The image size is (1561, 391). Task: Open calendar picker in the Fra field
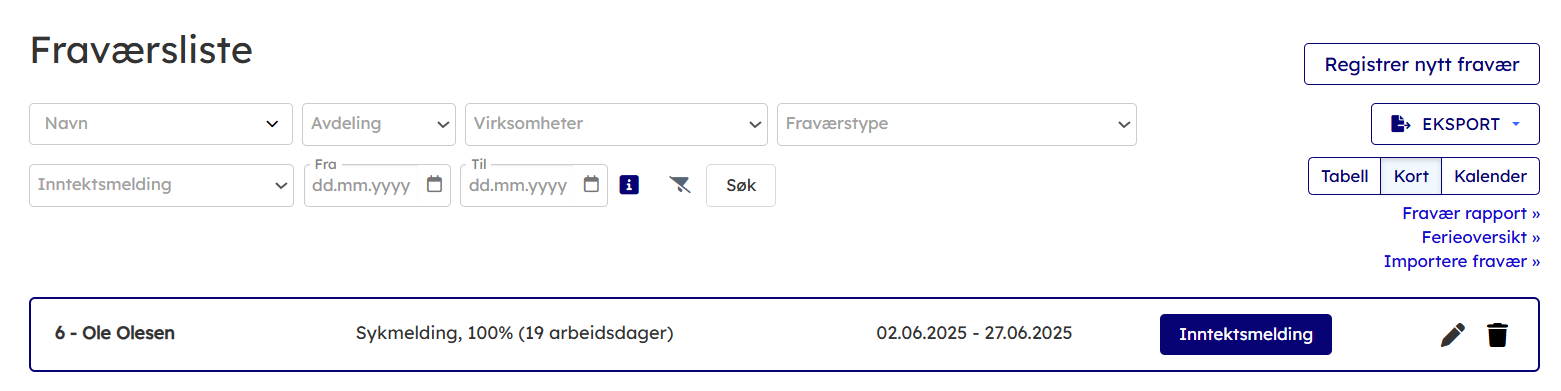434,185
